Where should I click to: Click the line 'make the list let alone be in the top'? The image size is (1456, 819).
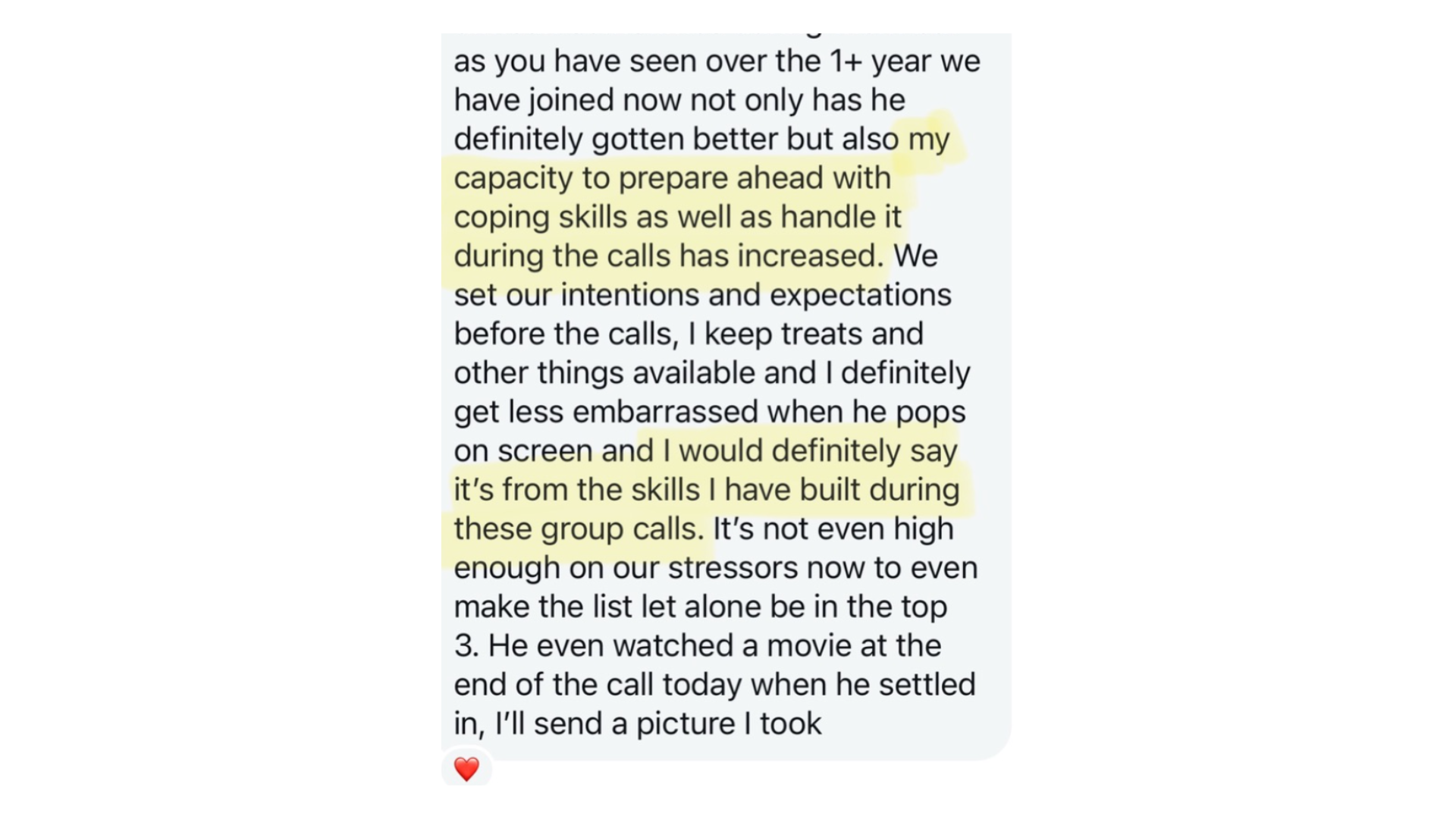coord(701,607)
